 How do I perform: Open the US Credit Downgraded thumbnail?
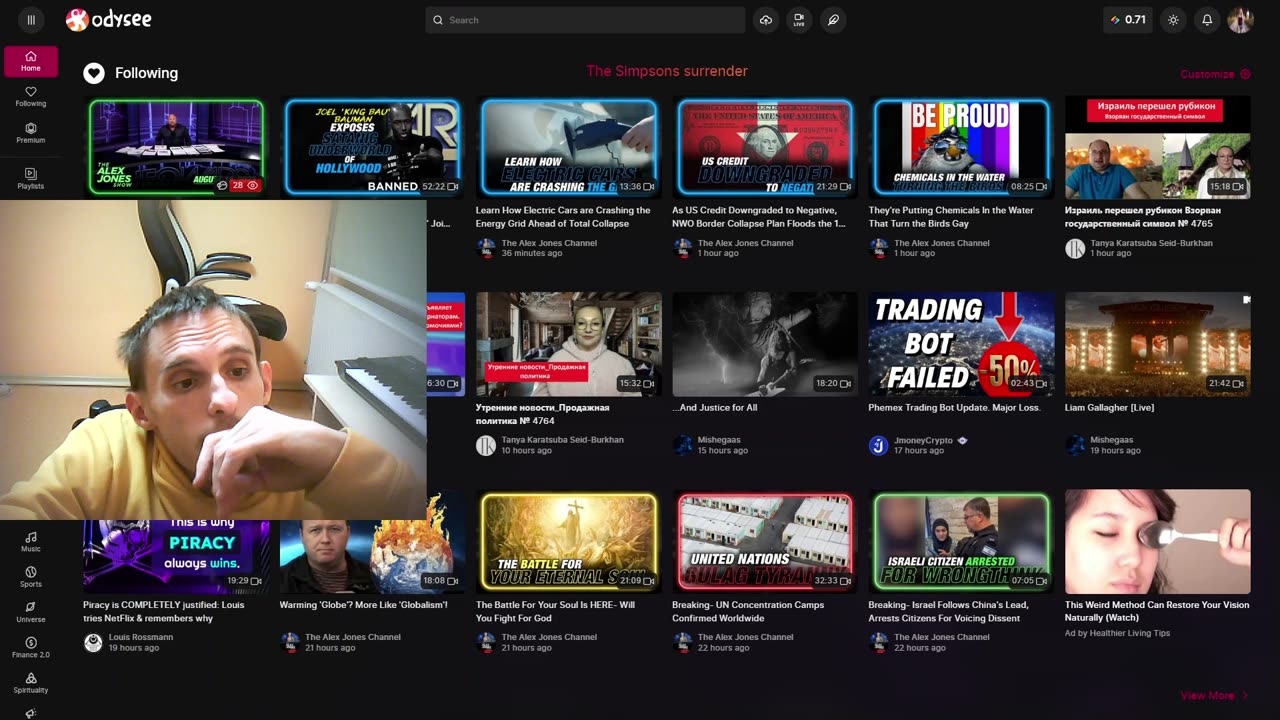click(x=765, y=147)
